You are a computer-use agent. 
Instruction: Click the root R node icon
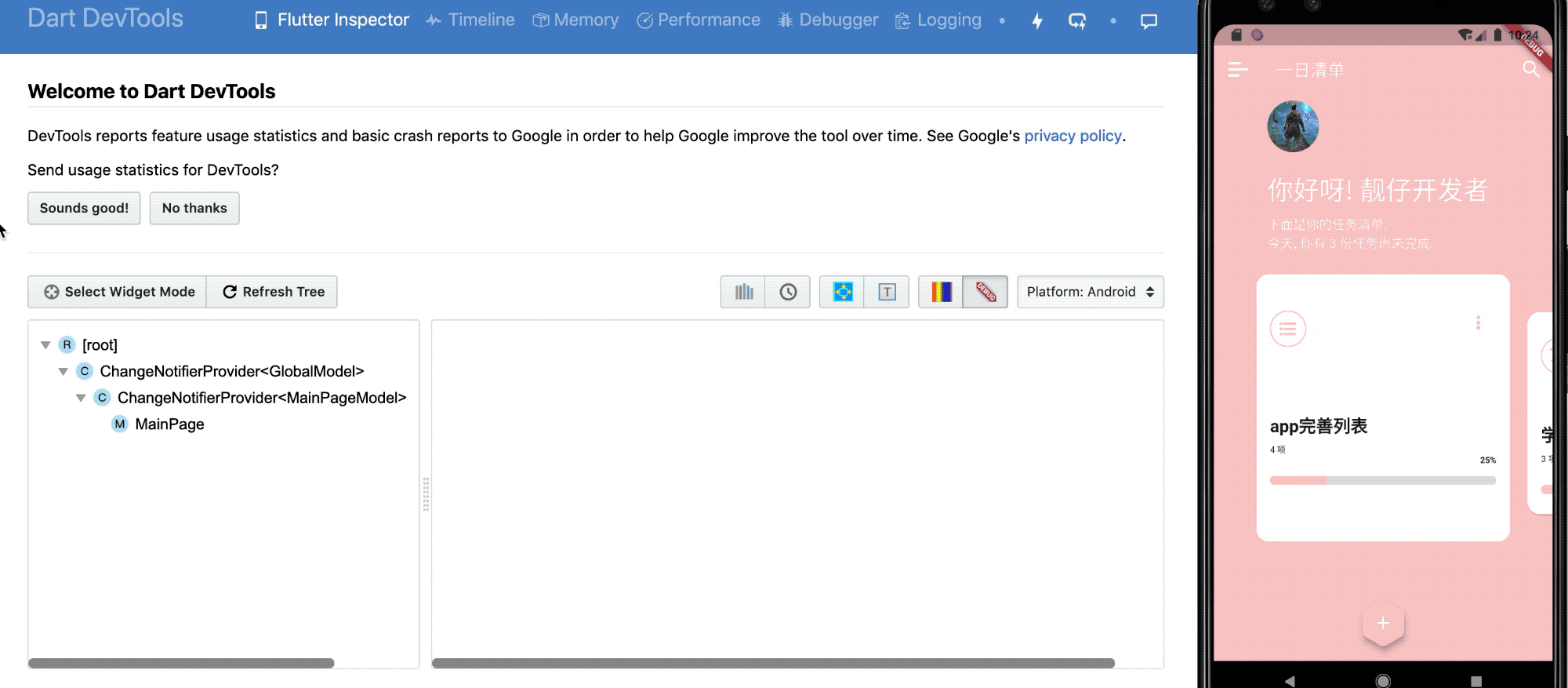click(67, 345)
